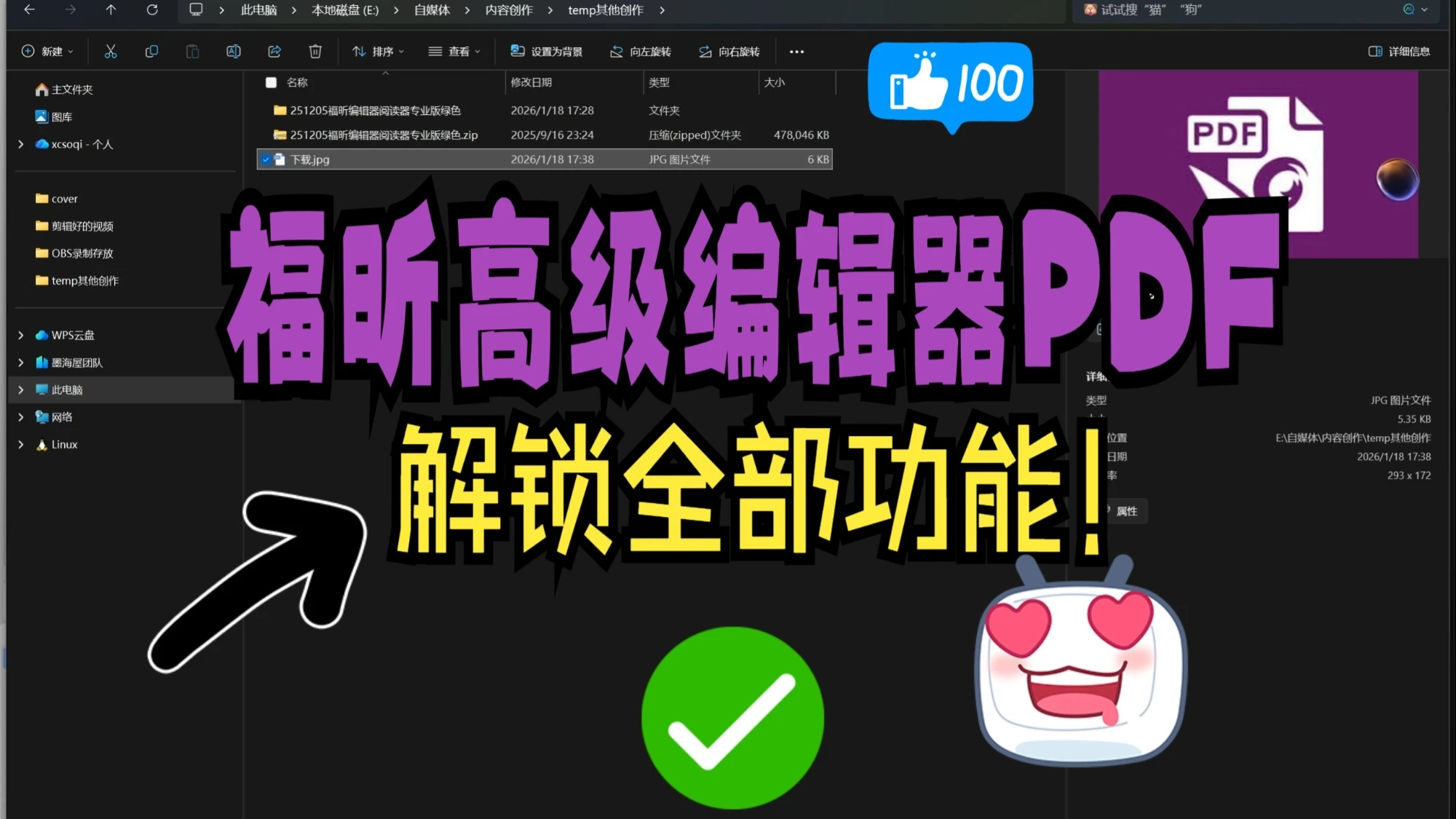Click the Copy icon in toolbar
1456x819 pixels.
click(151, 52)
